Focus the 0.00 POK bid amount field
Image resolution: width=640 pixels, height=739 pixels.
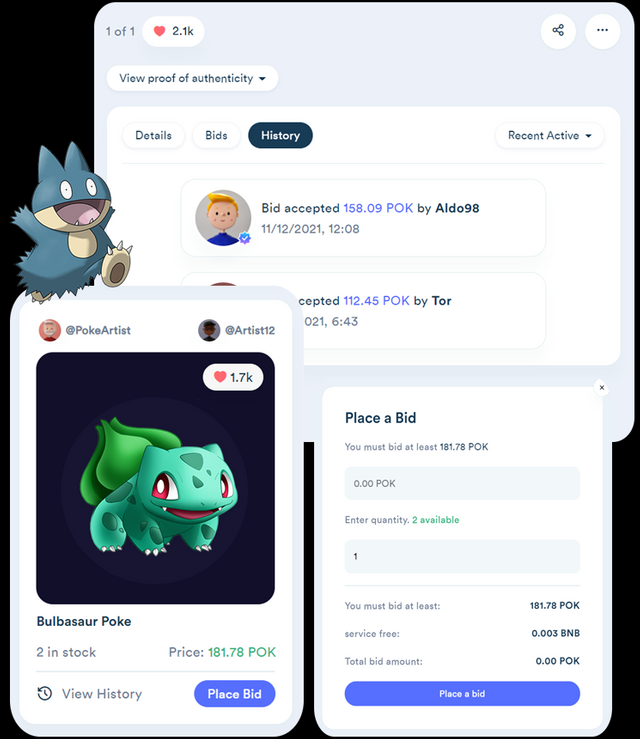[462, 484]
